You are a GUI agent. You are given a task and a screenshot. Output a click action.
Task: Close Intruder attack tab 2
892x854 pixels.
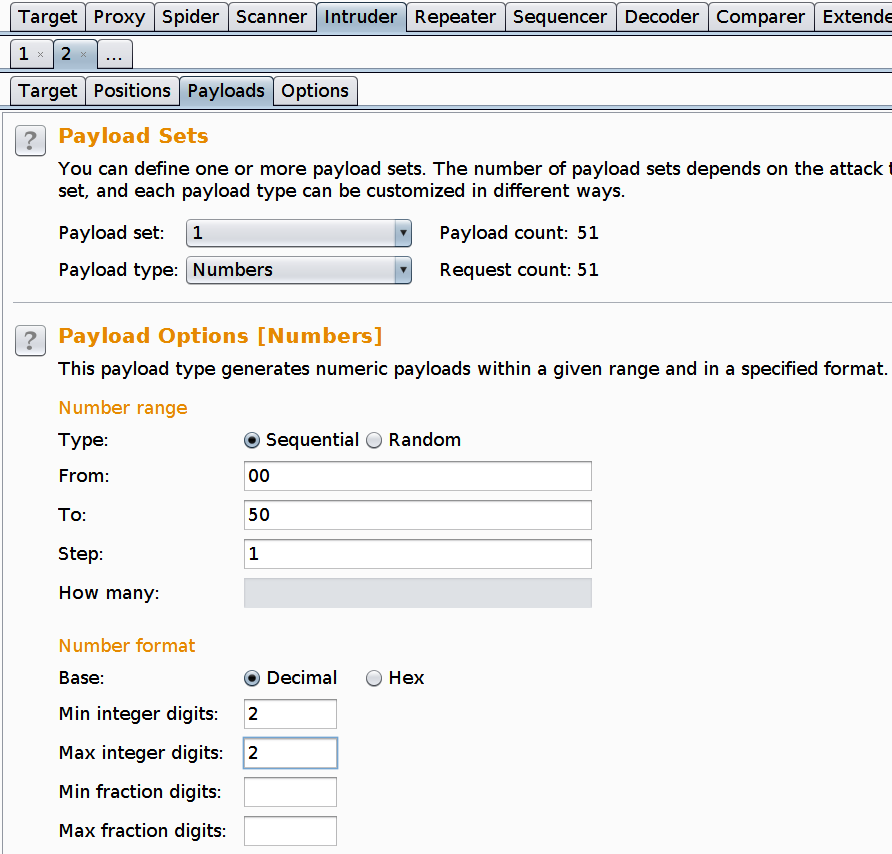click(83, 55)
